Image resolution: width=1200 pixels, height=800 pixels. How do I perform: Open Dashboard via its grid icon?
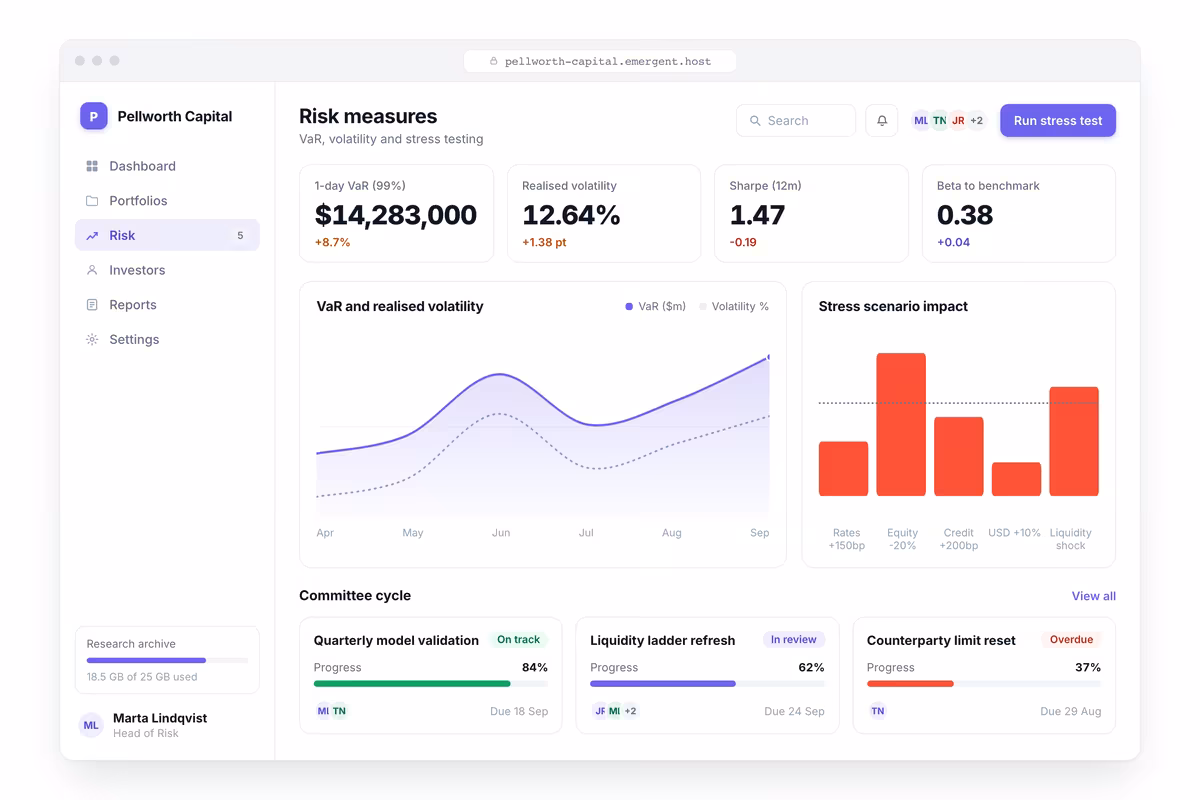[x=92, y=166]
